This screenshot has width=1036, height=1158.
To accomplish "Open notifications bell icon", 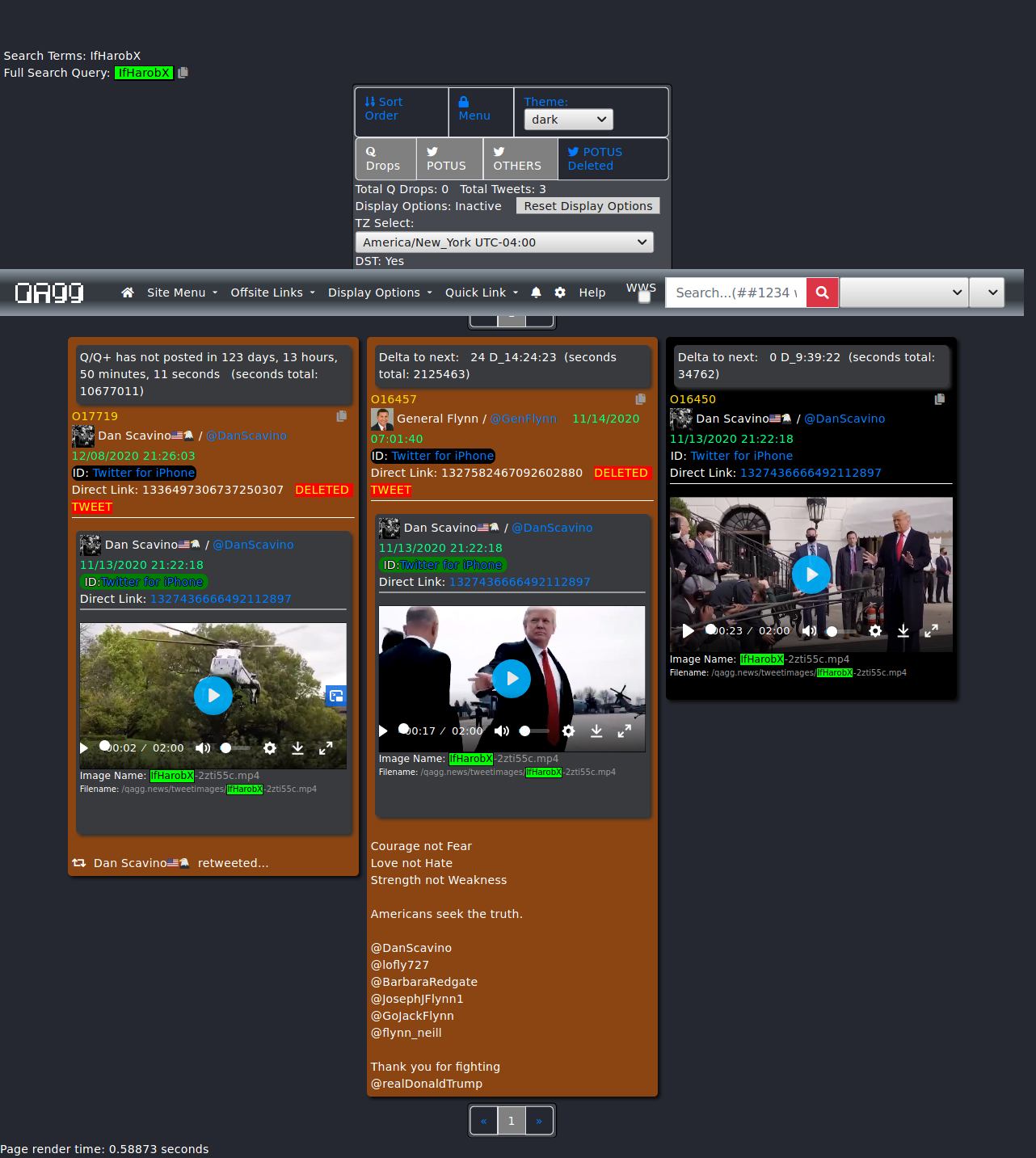I will pos(536,293).
